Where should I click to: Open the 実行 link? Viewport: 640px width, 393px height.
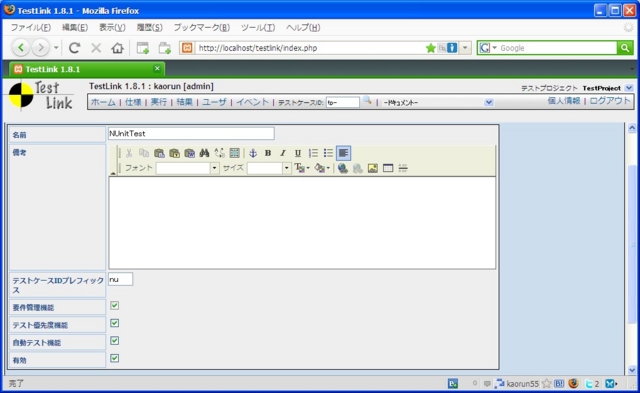click(x=159, y=102)
